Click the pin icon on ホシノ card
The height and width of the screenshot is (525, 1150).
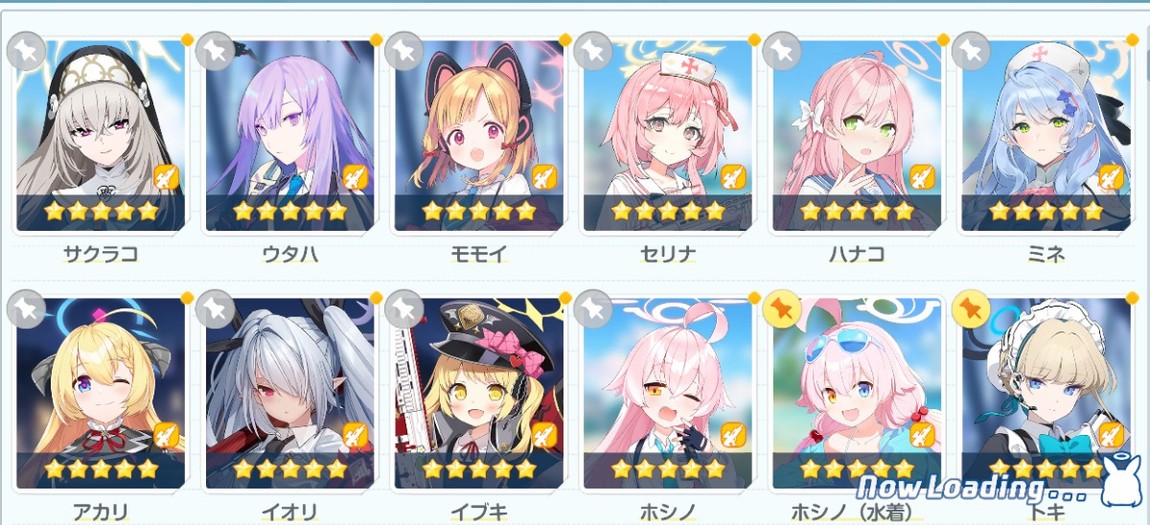(593, 309)
